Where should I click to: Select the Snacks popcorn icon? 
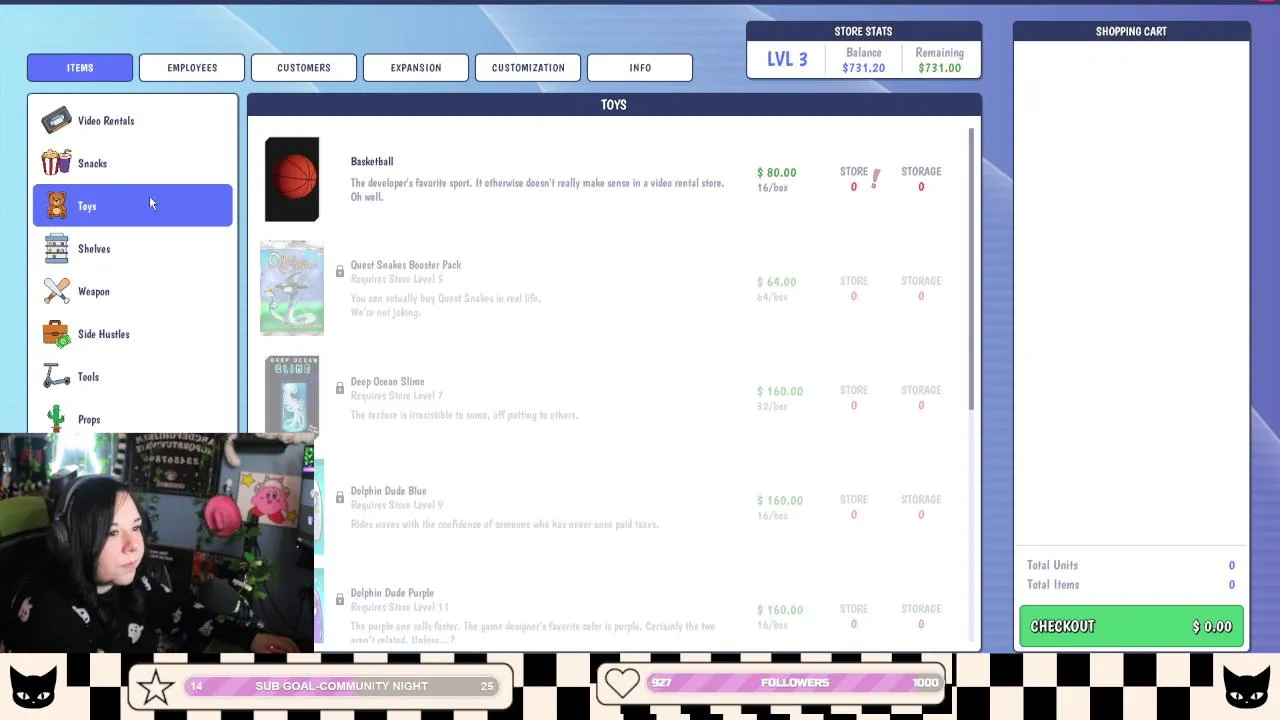tap(56, 163)
